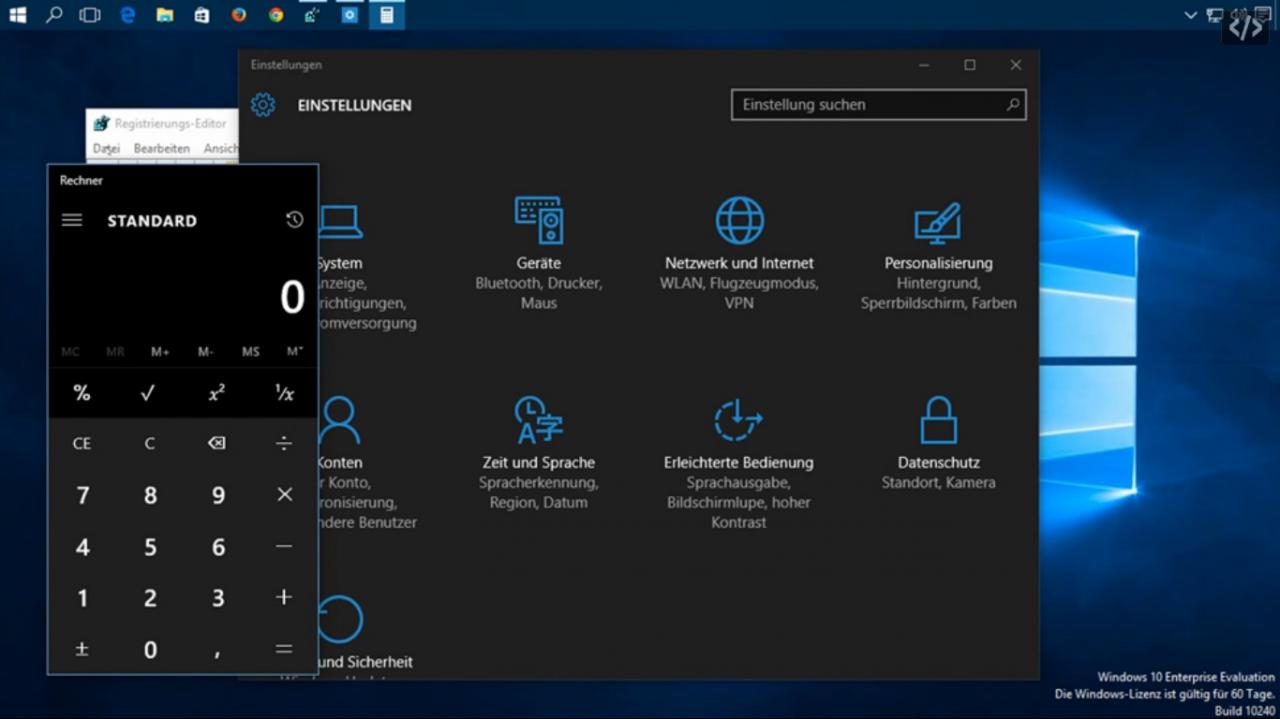1280x719 pixels.
Task: Click calculator digit 1
Action: [x=82, y=597]
